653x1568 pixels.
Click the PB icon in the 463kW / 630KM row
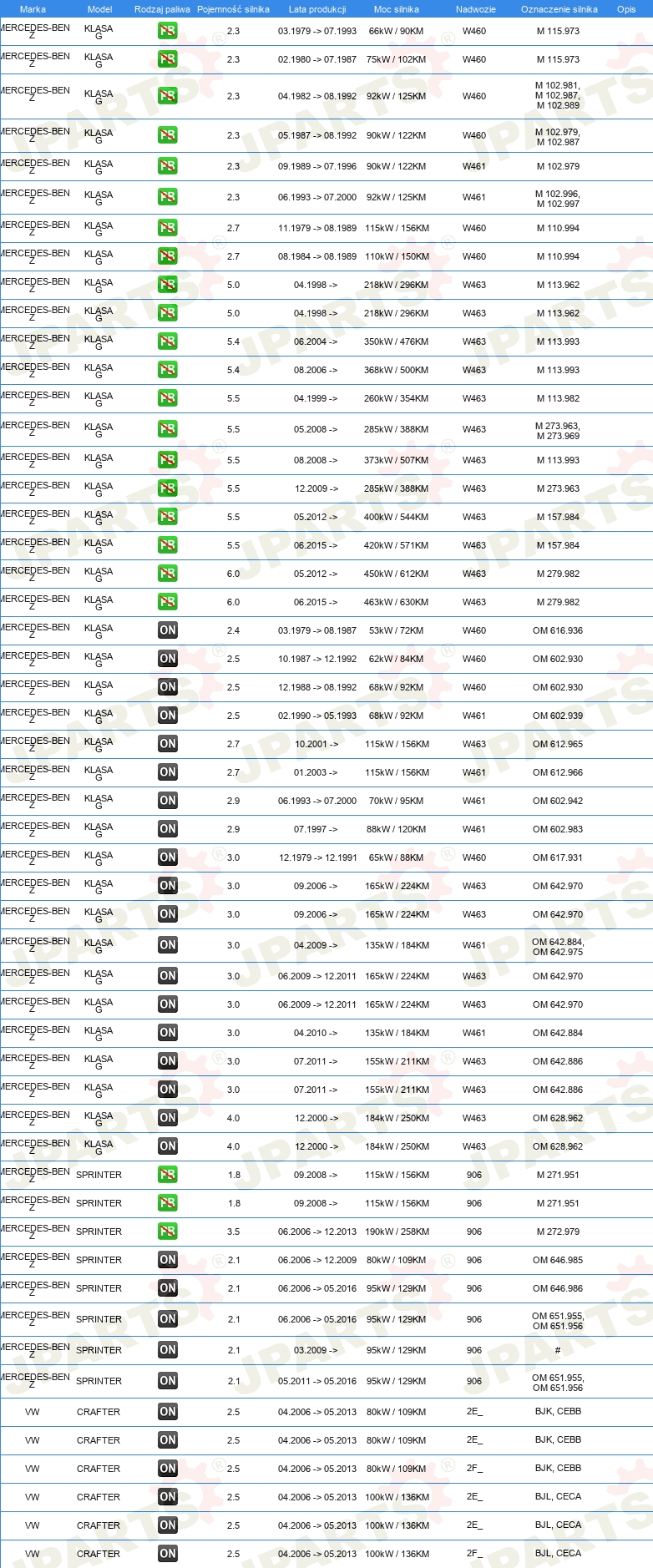pyautogui.click(x=168, y=602)
